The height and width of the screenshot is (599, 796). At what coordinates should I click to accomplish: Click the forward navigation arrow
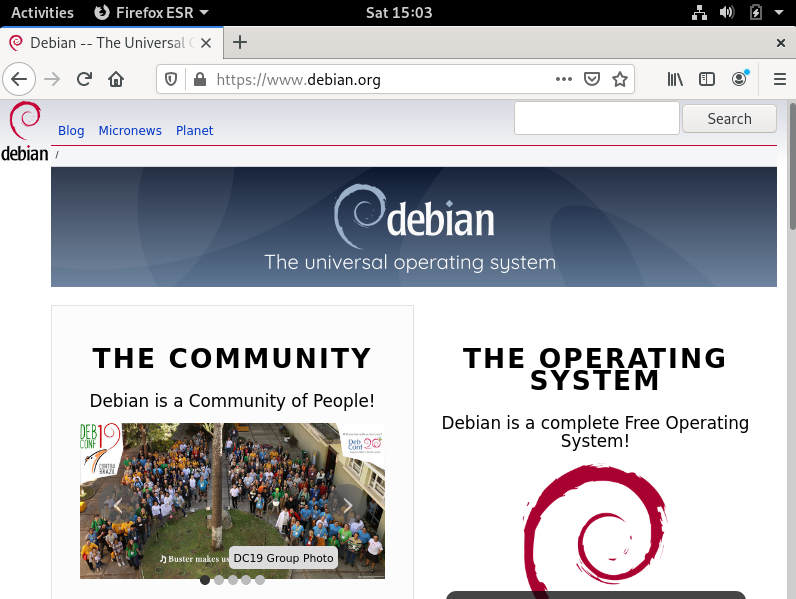[52, 79]
